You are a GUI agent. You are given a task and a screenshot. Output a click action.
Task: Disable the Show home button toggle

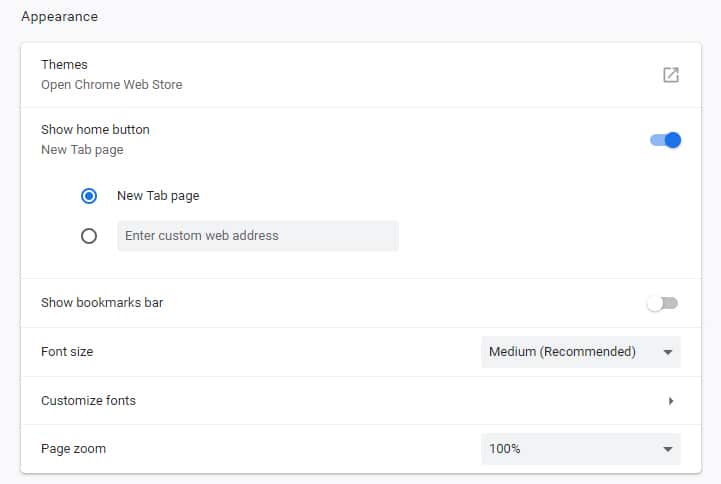(x=665, y=140)
